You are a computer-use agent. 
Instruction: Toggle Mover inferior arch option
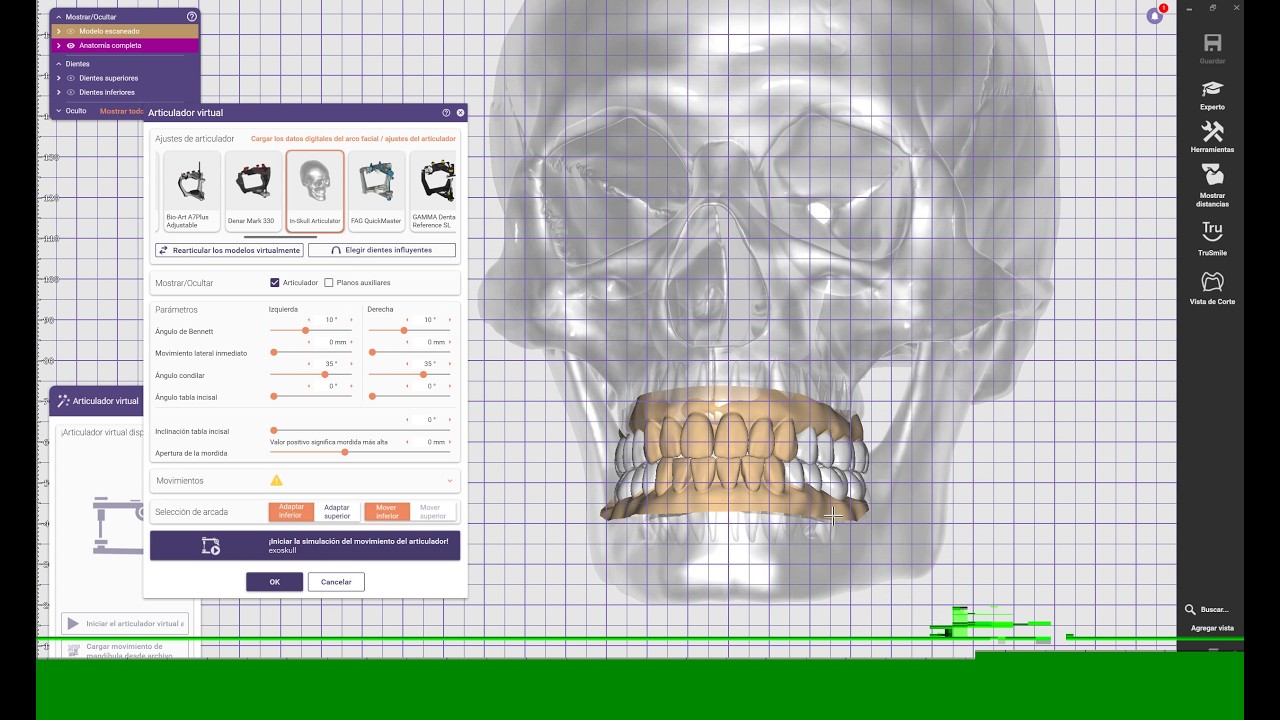(x=387, y=512)
